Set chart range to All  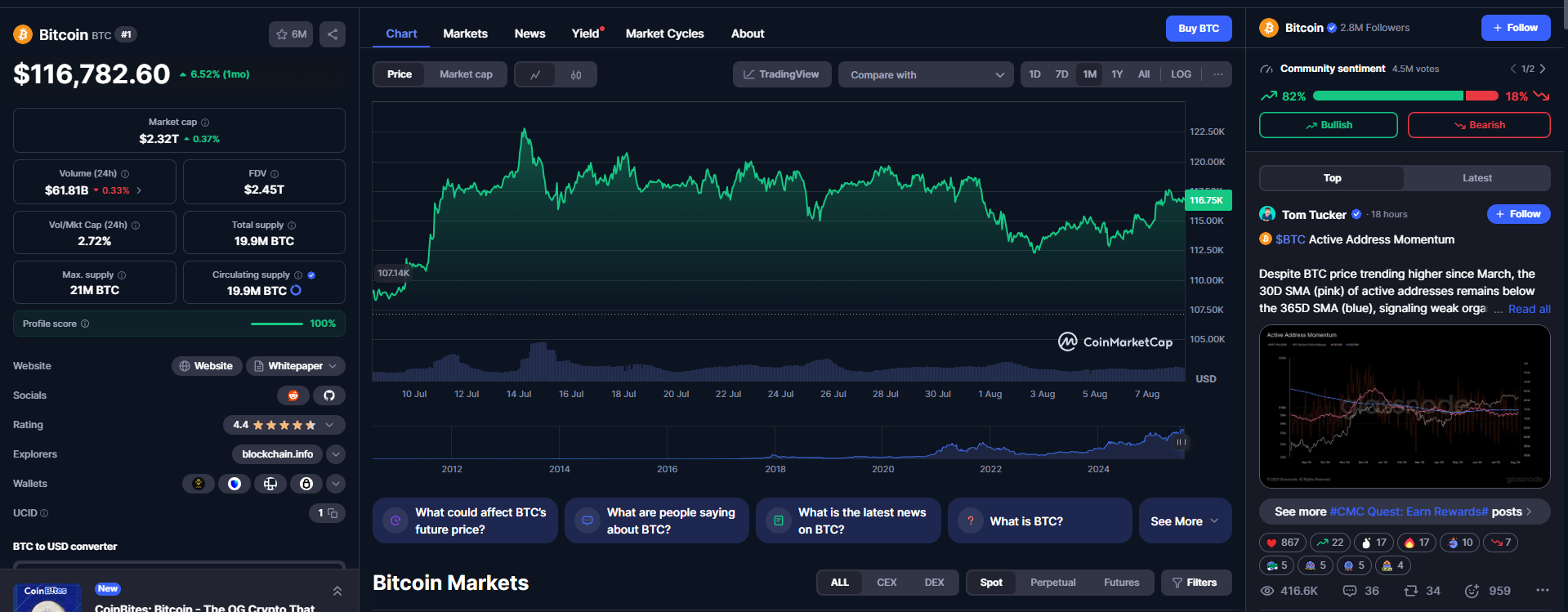tap(1144, 74)
